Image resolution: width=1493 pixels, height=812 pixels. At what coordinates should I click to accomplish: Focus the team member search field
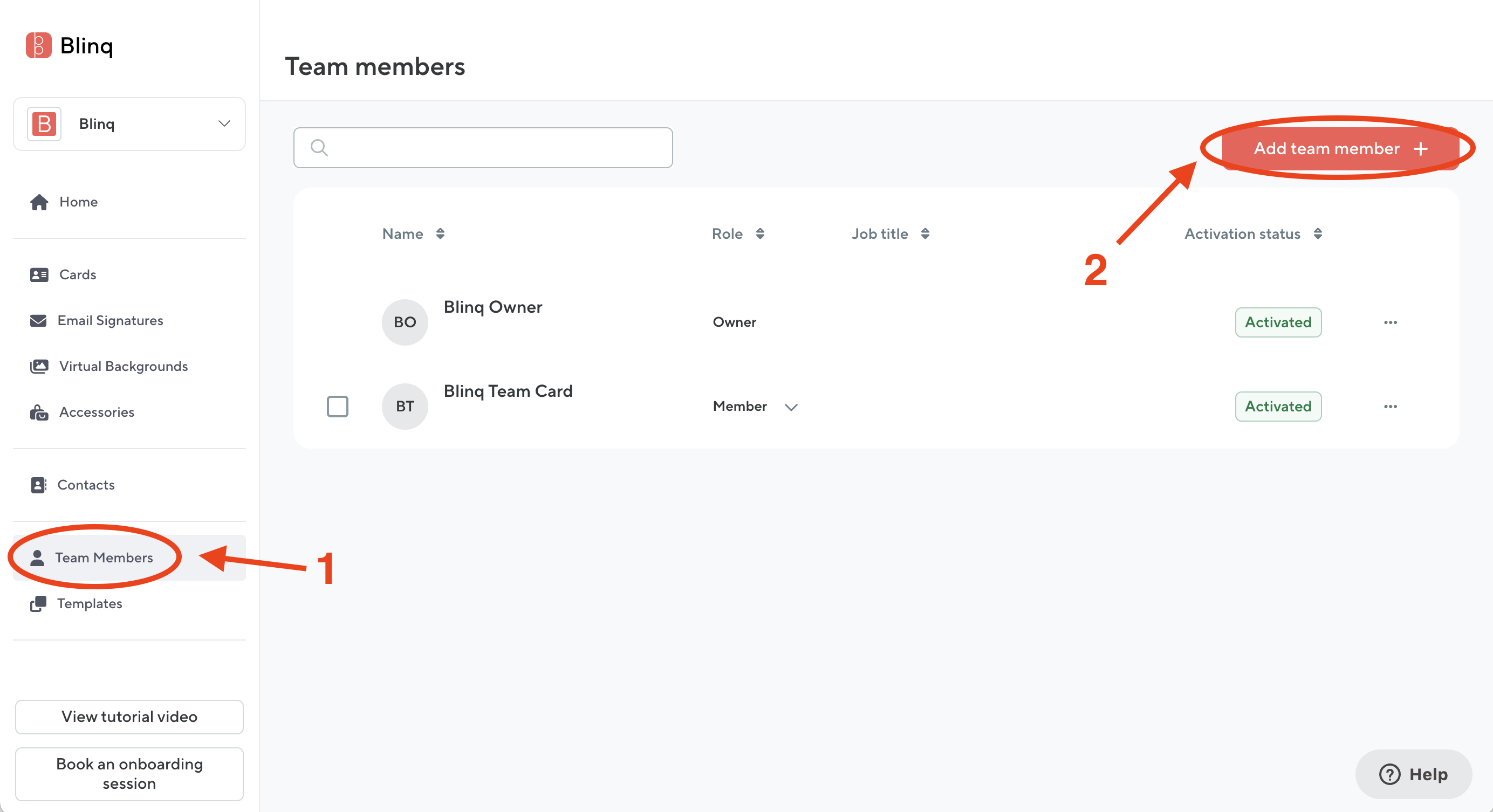(483, 148)
